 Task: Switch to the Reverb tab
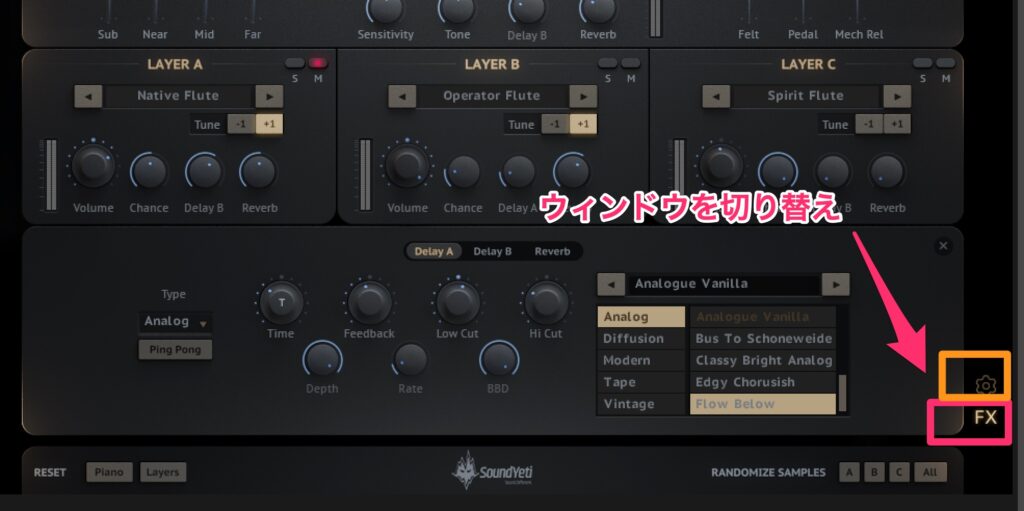(552, 251)
